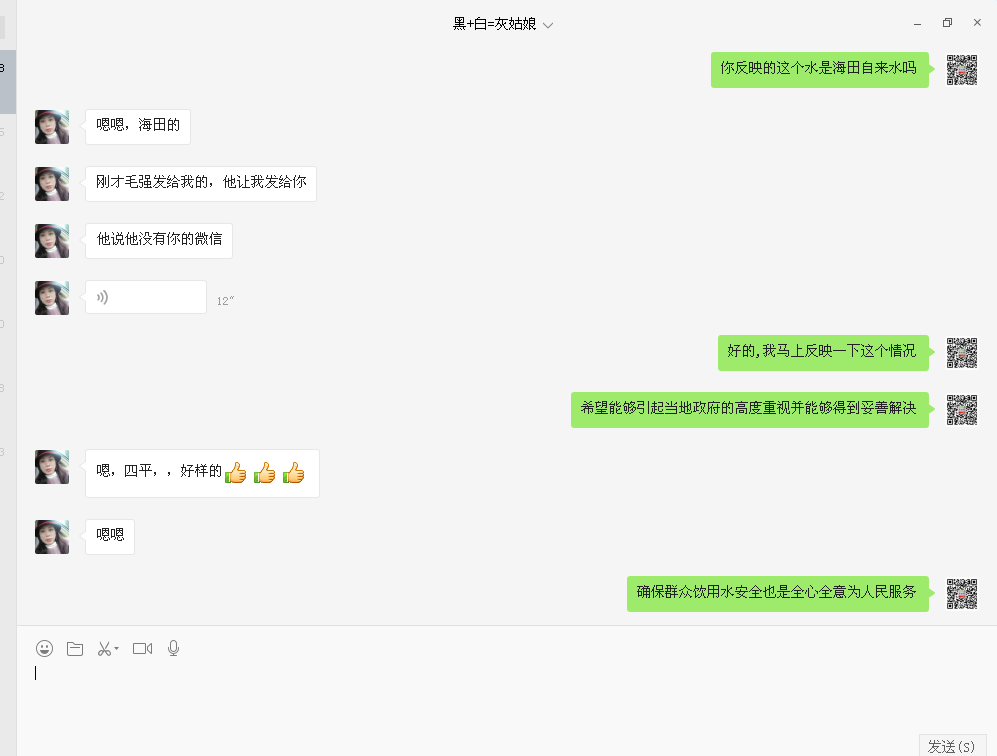Click the voice call microphone icon
This screenshot has width=997, height=756.
pos(173,649)
